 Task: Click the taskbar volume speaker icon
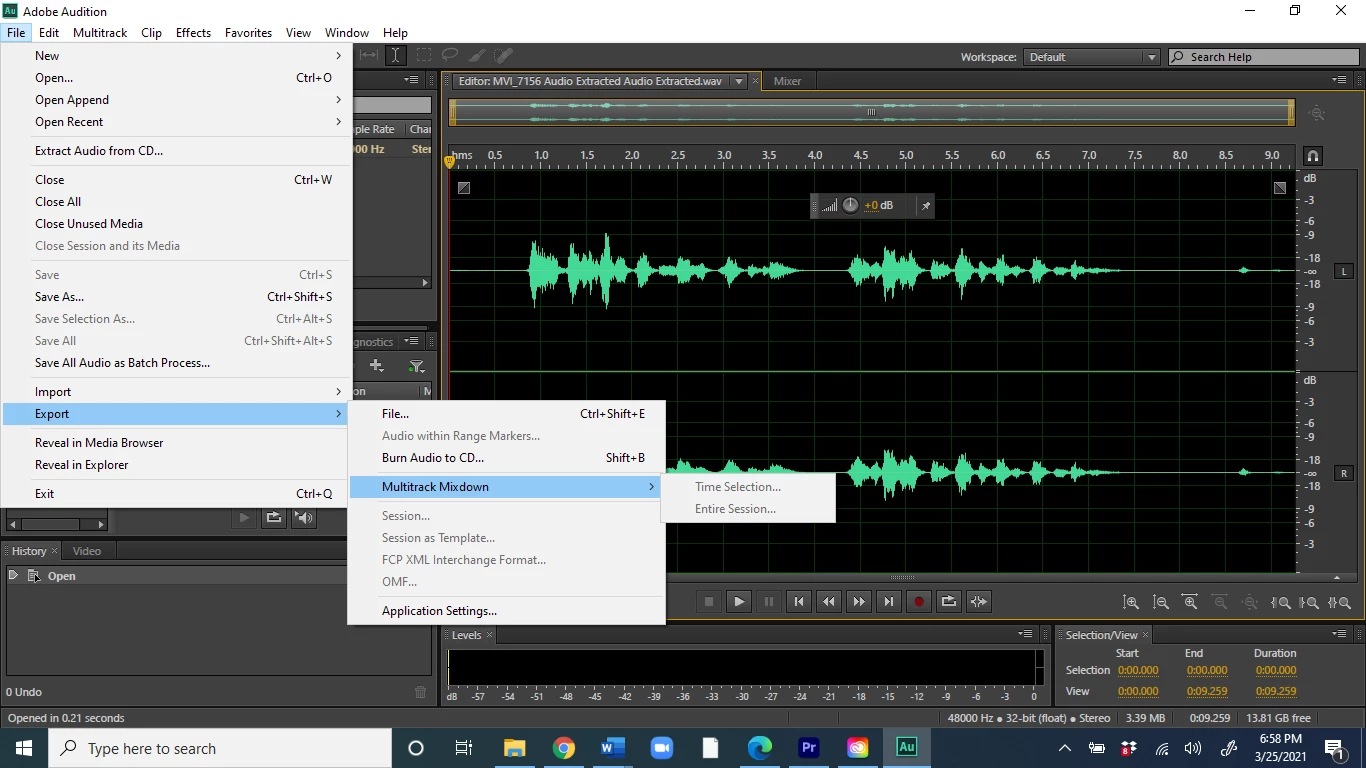[x=1192, y=748]
